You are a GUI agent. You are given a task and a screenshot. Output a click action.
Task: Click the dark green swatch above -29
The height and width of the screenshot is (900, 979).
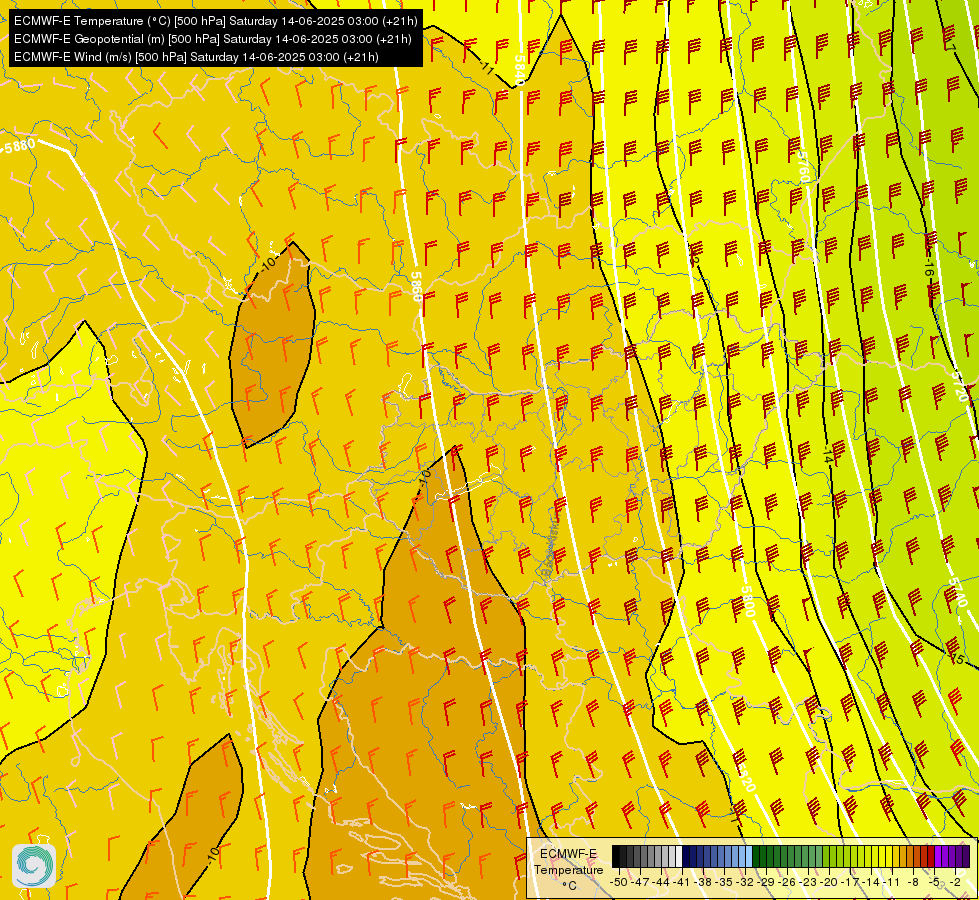tap(763, 856)
